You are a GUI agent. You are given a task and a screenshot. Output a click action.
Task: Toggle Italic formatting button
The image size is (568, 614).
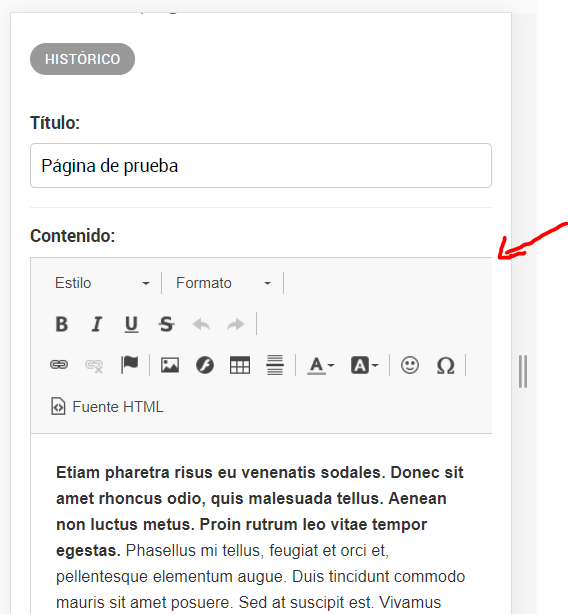(x=96, y=324)
